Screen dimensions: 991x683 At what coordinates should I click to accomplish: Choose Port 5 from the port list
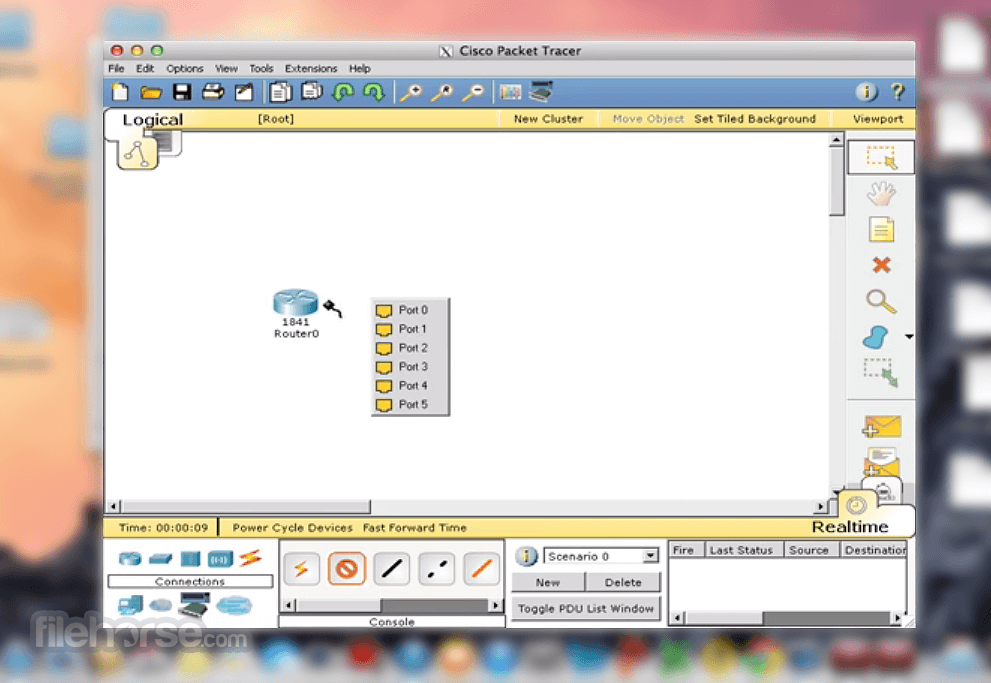click(x=411, y=404)
